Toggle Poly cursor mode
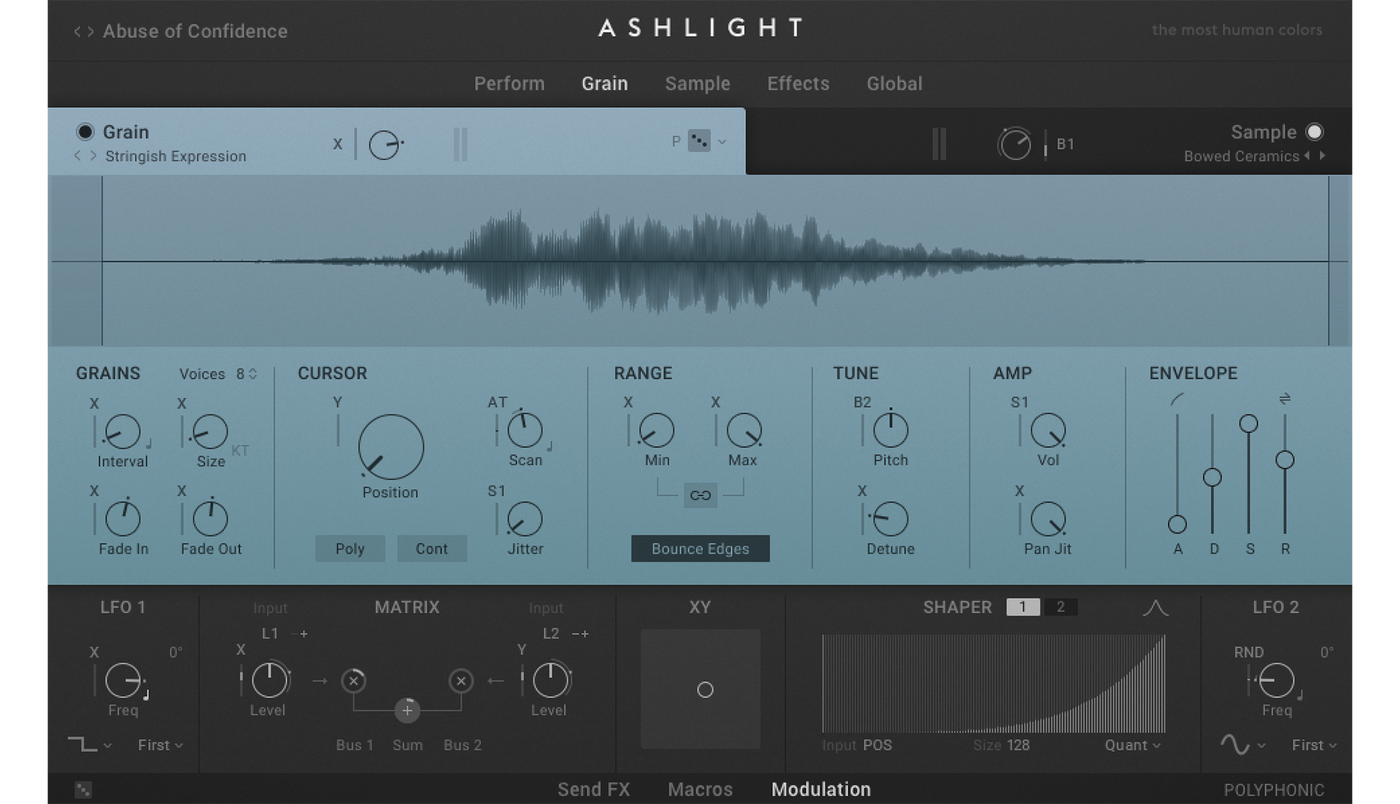Image resolution: width=1400 pixels, height=804 pixels. coord(350,548)
